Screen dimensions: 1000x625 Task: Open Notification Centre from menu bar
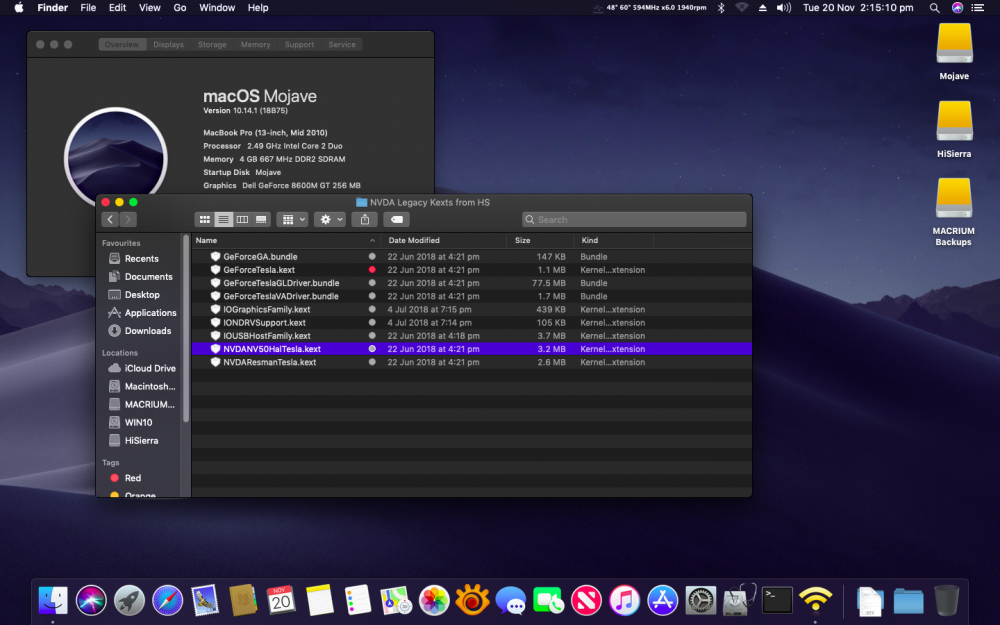(978, 8)
